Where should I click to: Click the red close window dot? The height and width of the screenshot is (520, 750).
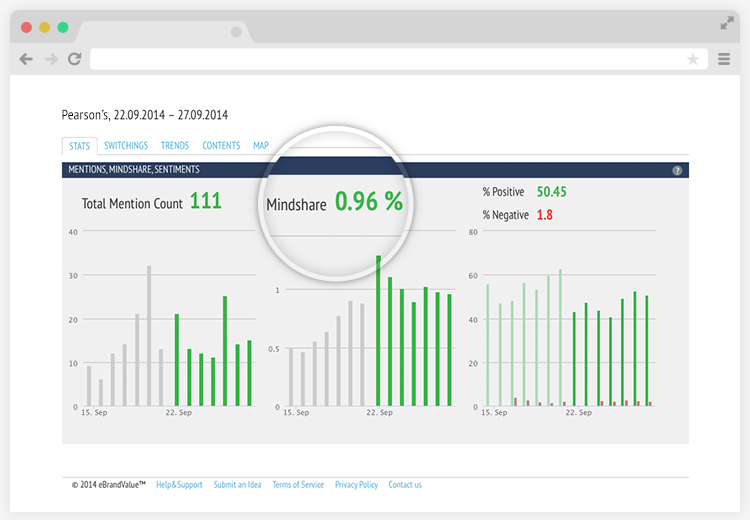pos(26,27)
